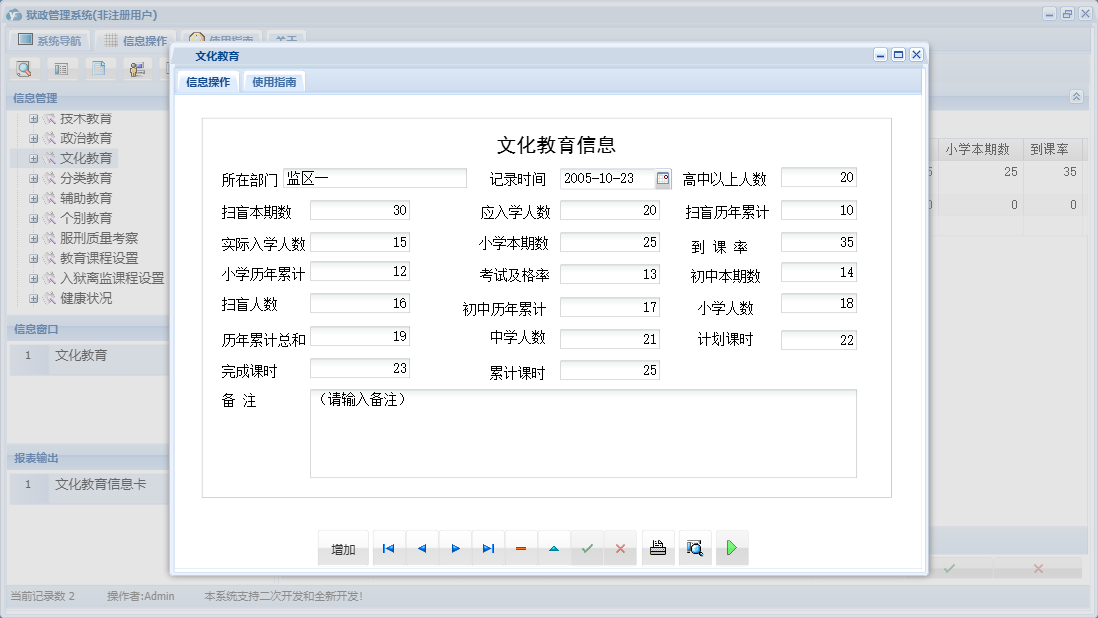Switch to 使用指南 tab in dialog

pos(274,82)
